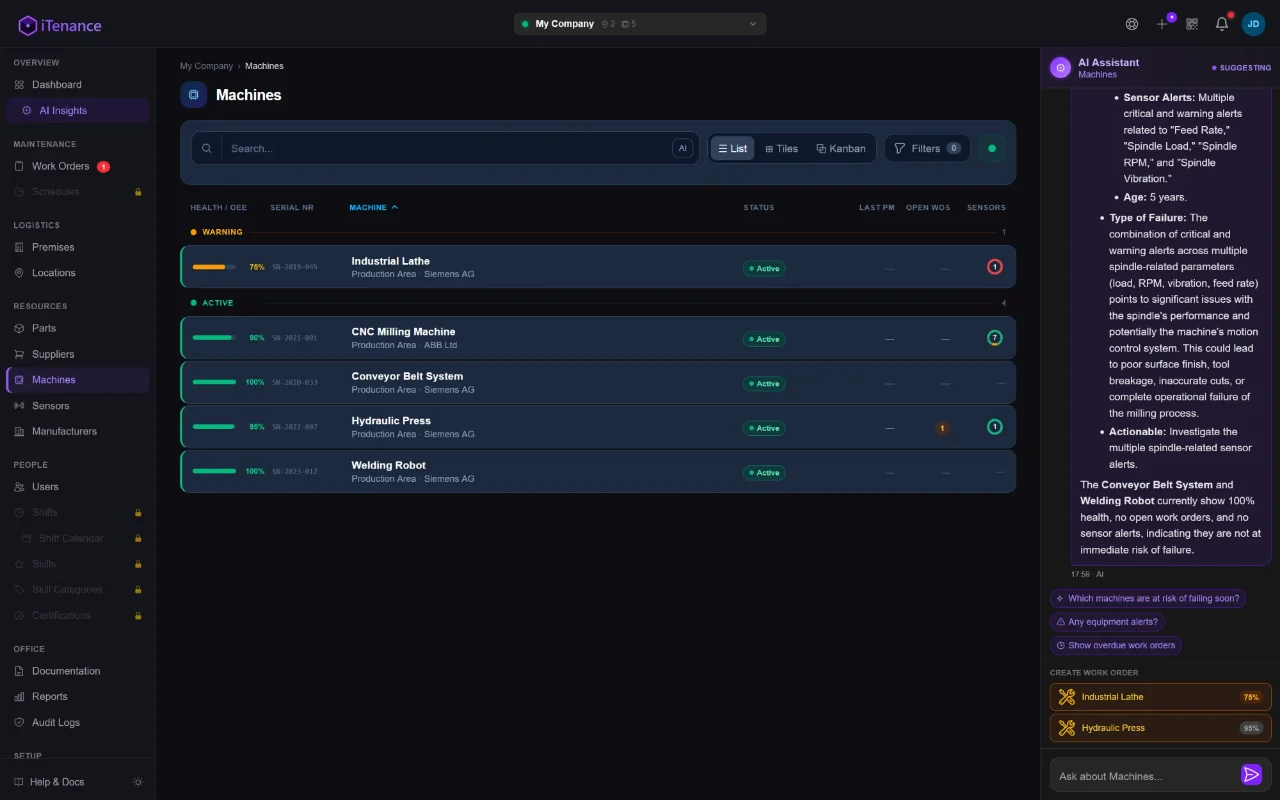
Task: Switch to Kanban view
Action: (841, 148)
